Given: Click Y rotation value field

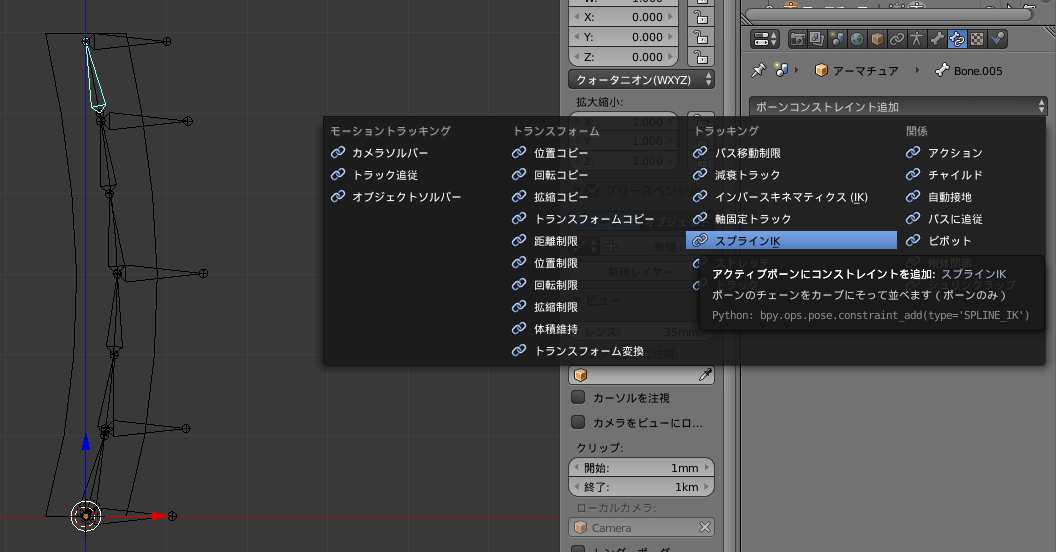Looking at the screenshot, I should coord(623,37).
